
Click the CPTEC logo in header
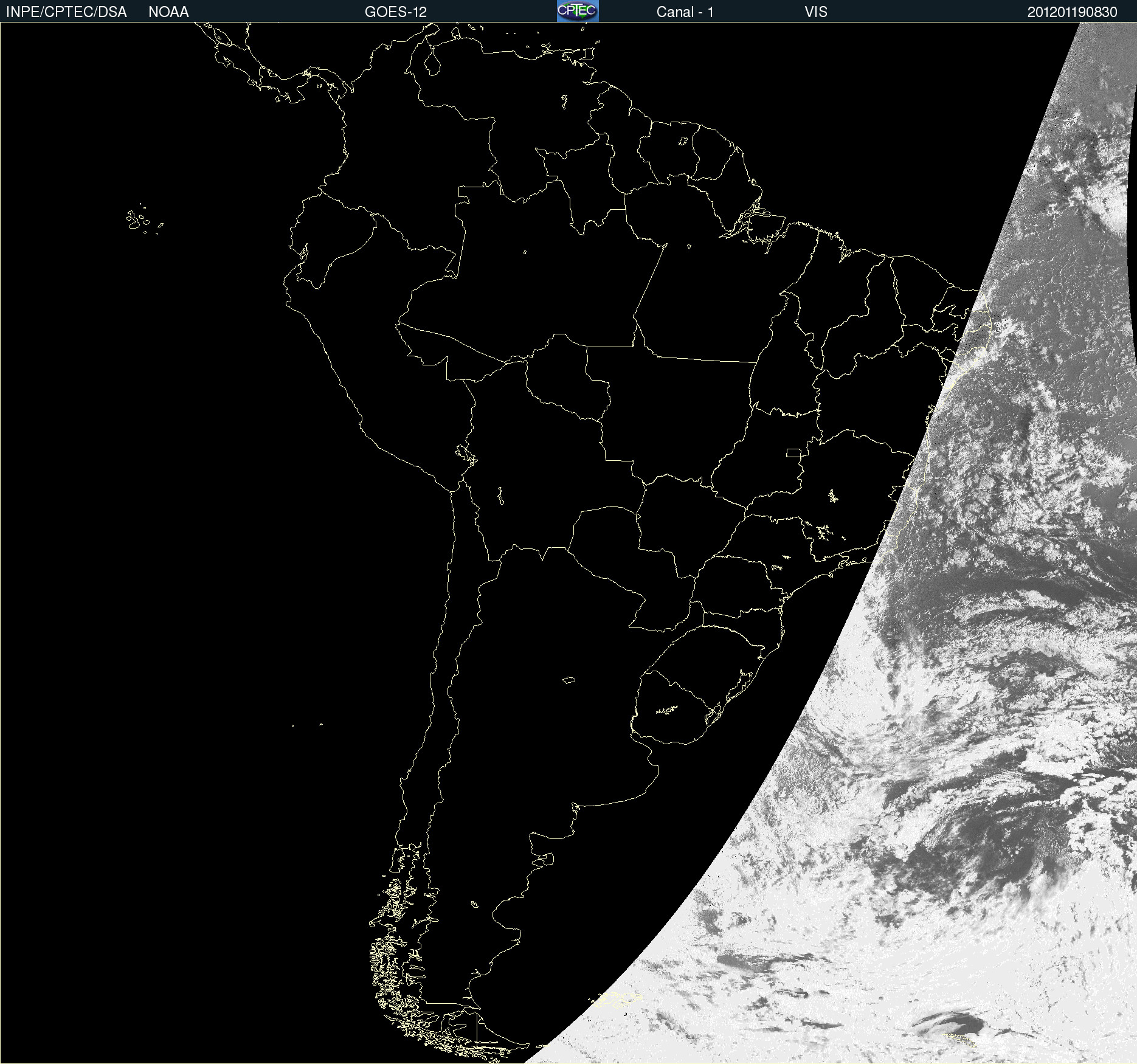click(x=578, y=11)
